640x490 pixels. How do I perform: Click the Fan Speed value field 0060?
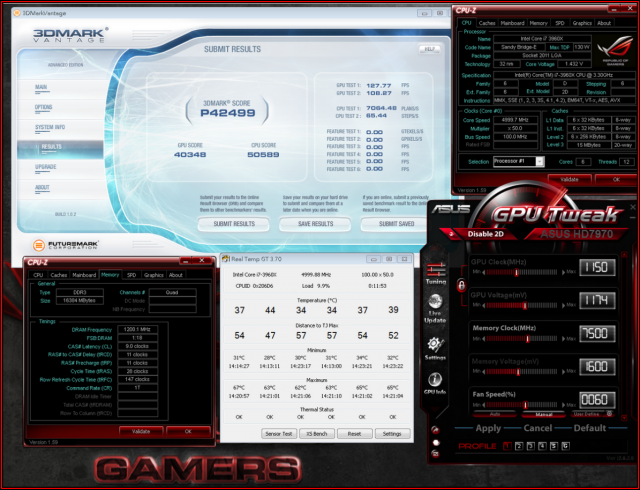[597, 400]
